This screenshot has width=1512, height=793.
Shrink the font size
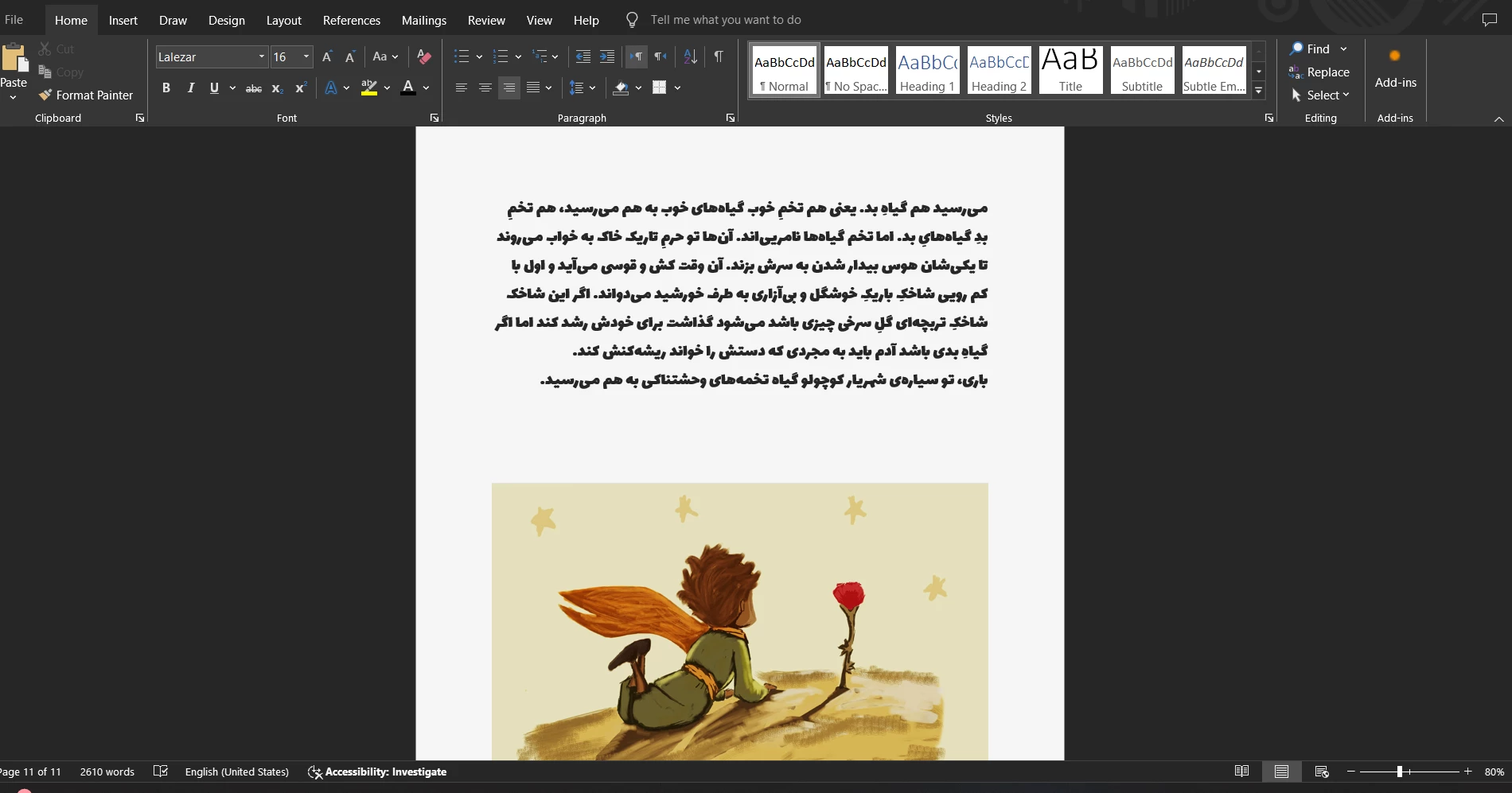pos(350,56)
